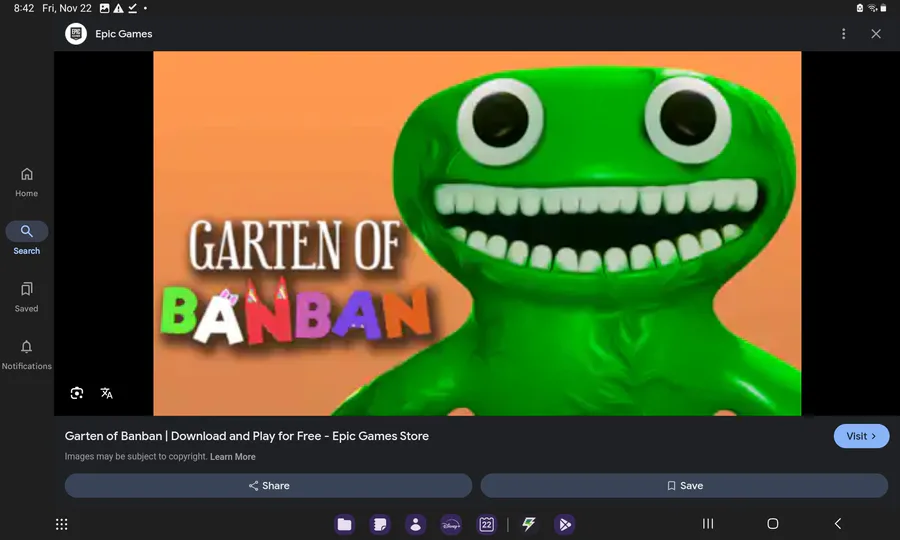This screenshot has width=900, height=540.
Task: Open the checkmark task status icon
Action: point(133,8)
